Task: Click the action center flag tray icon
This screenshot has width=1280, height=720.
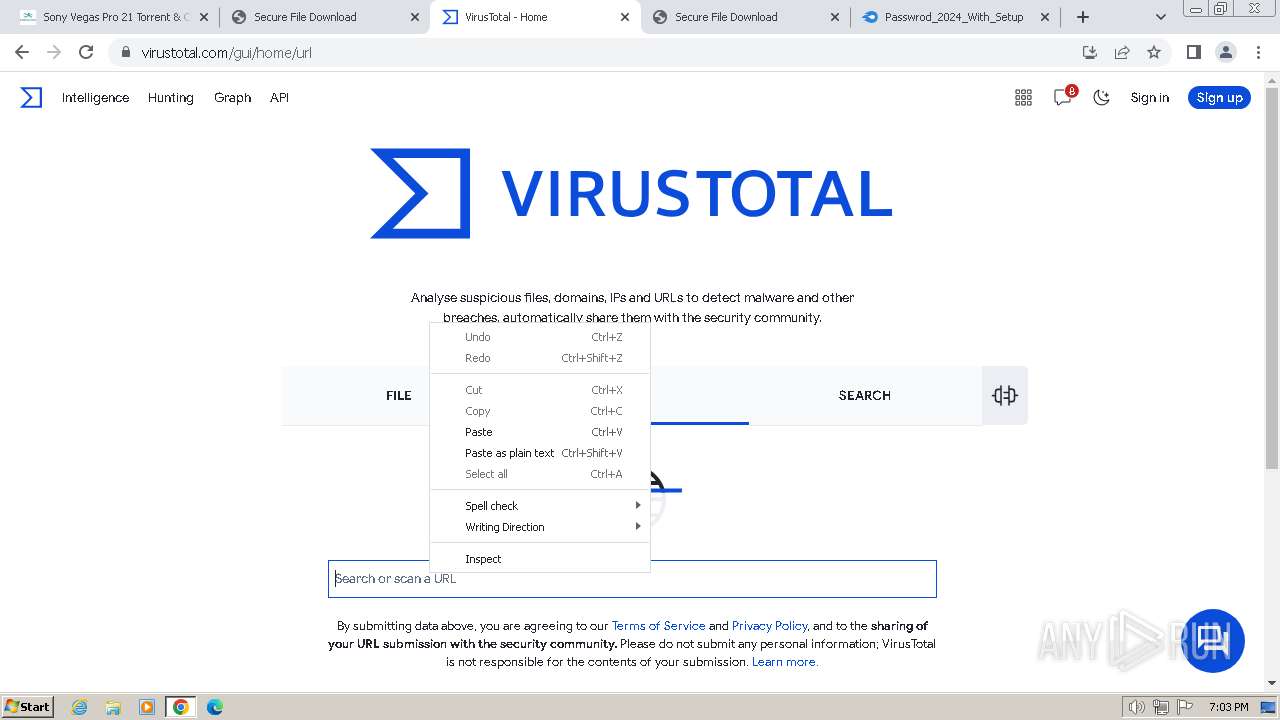Action: [x=1185, y=707]
